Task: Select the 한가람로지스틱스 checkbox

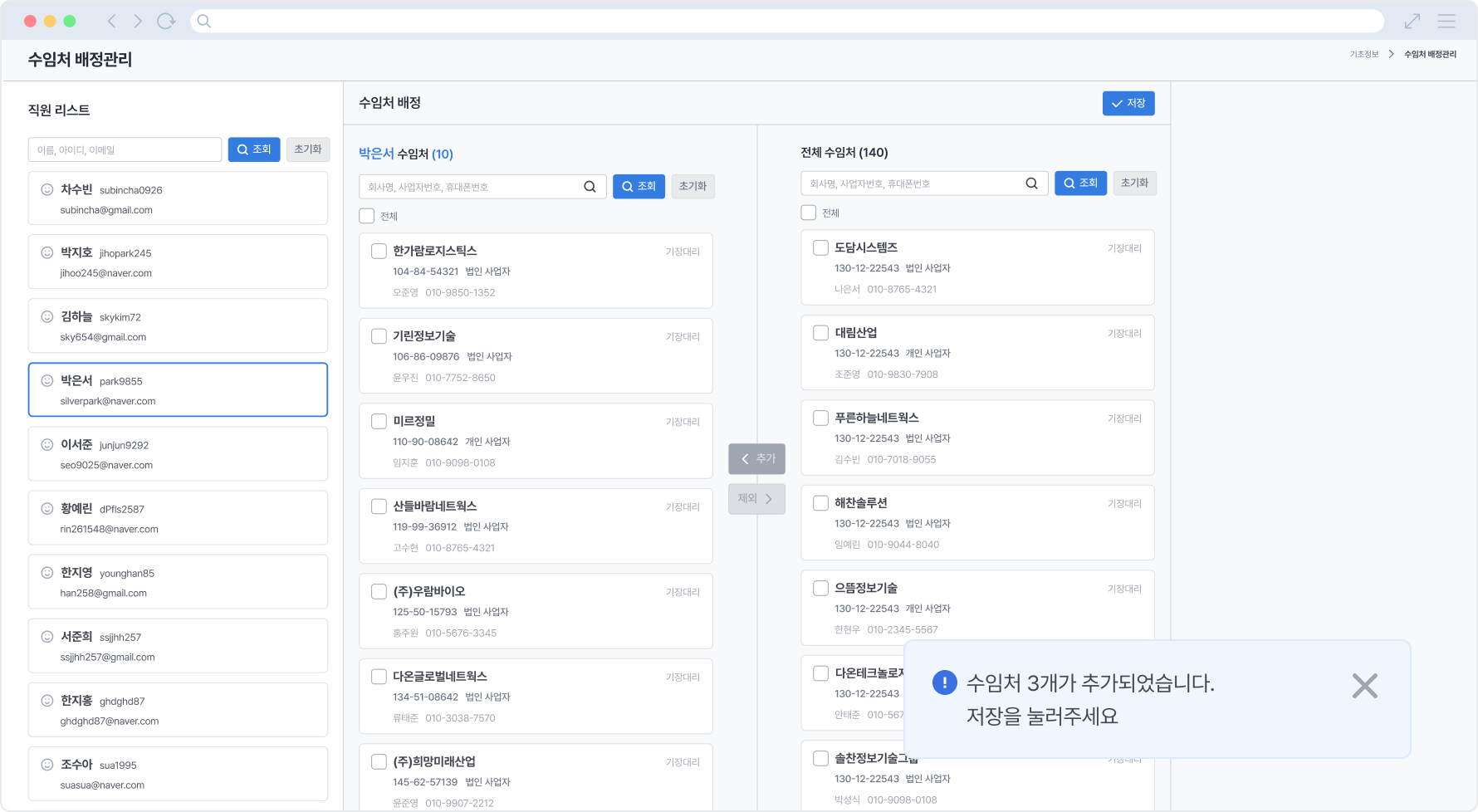Action: point(379,251)
